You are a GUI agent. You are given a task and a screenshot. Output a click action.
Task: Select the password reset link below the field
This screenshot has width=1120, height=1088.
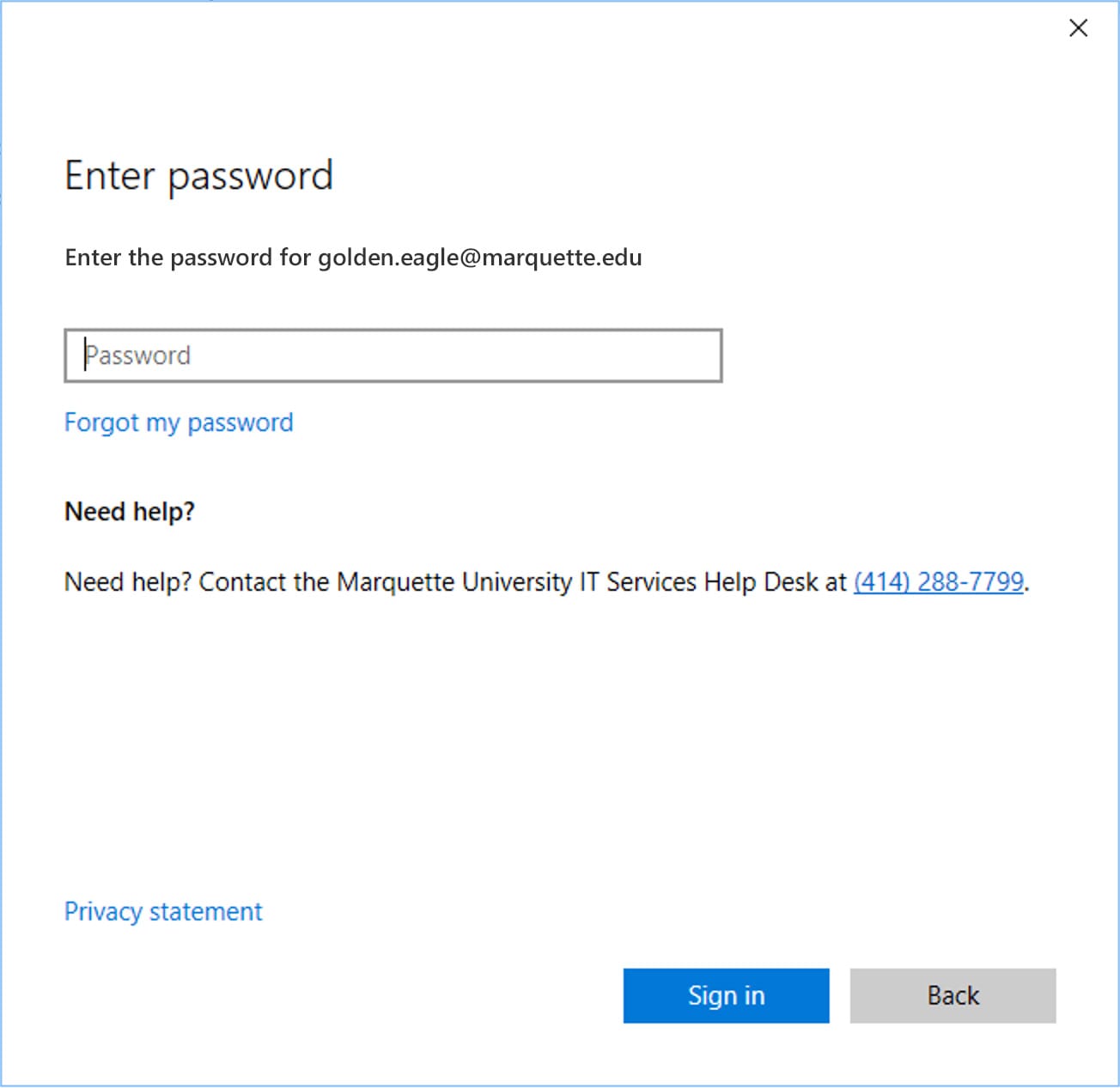(x=179, y=422)
